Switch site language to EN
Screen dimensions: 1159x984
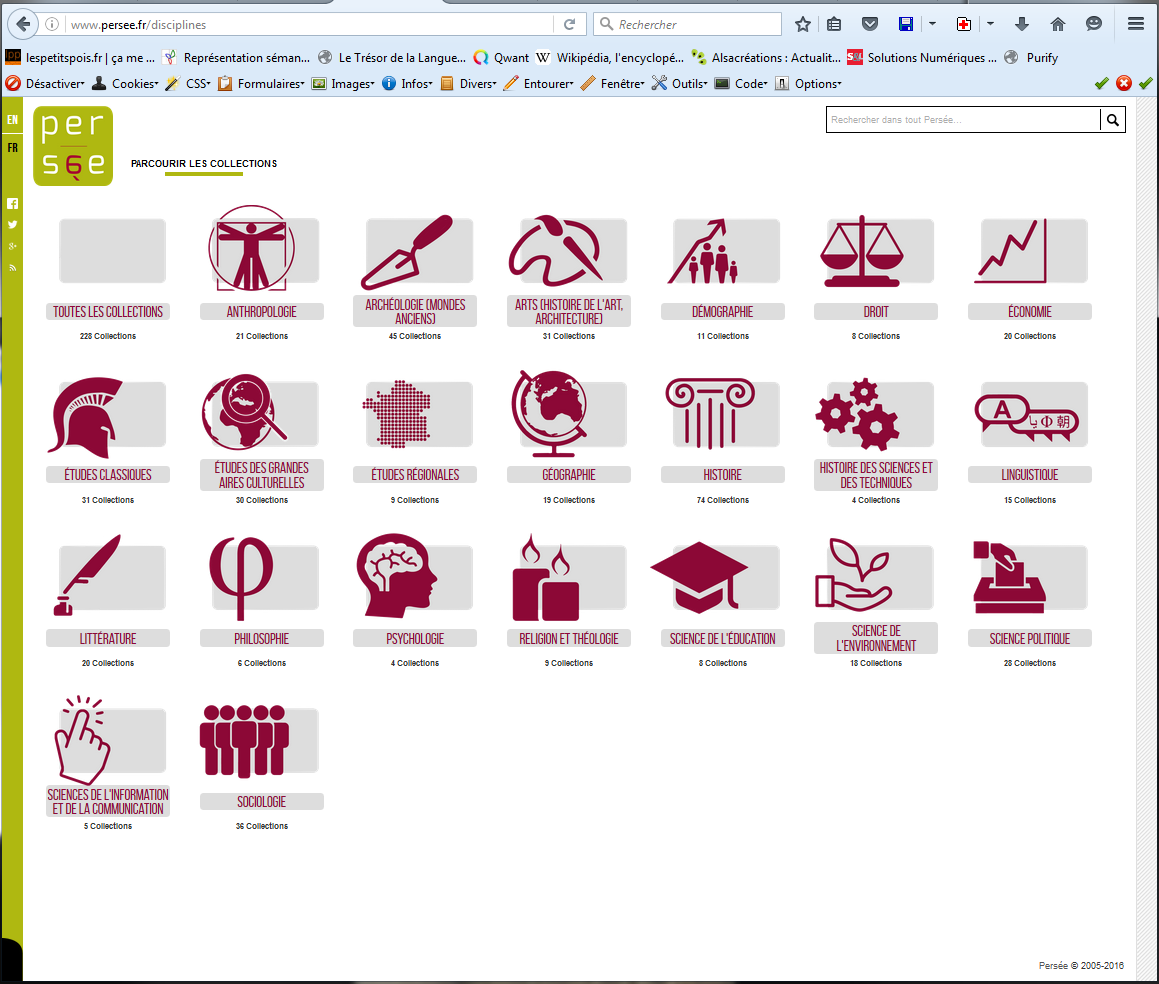[x=13, y=119]
